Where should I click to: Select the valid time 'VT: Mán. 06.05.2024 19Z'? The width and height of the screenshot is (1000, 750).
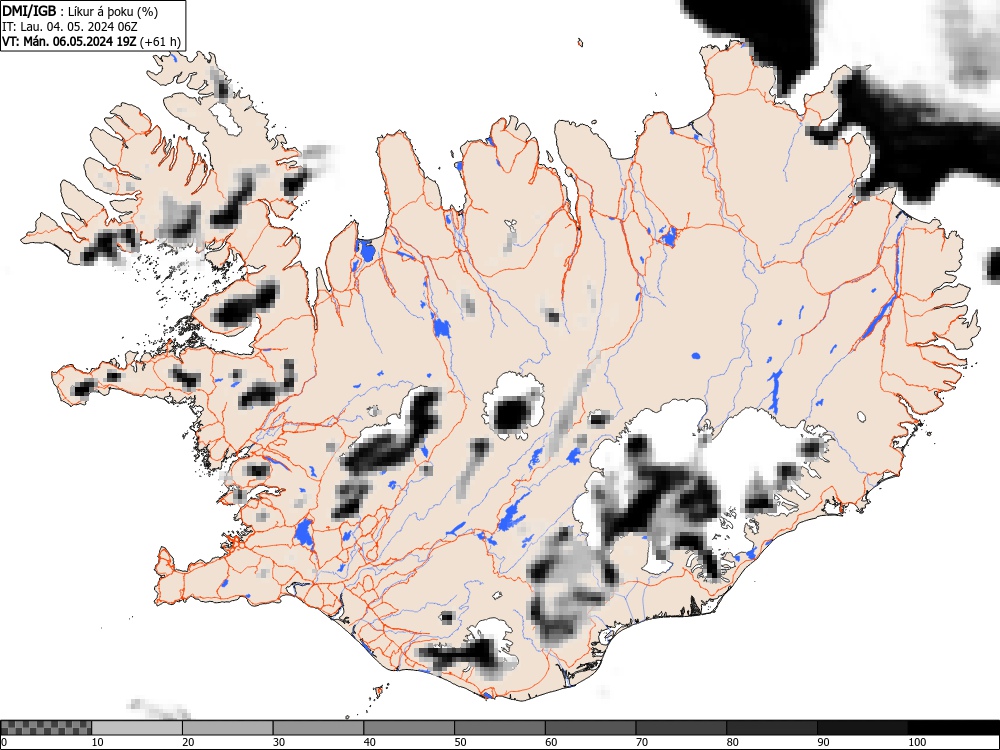[69, 41]
